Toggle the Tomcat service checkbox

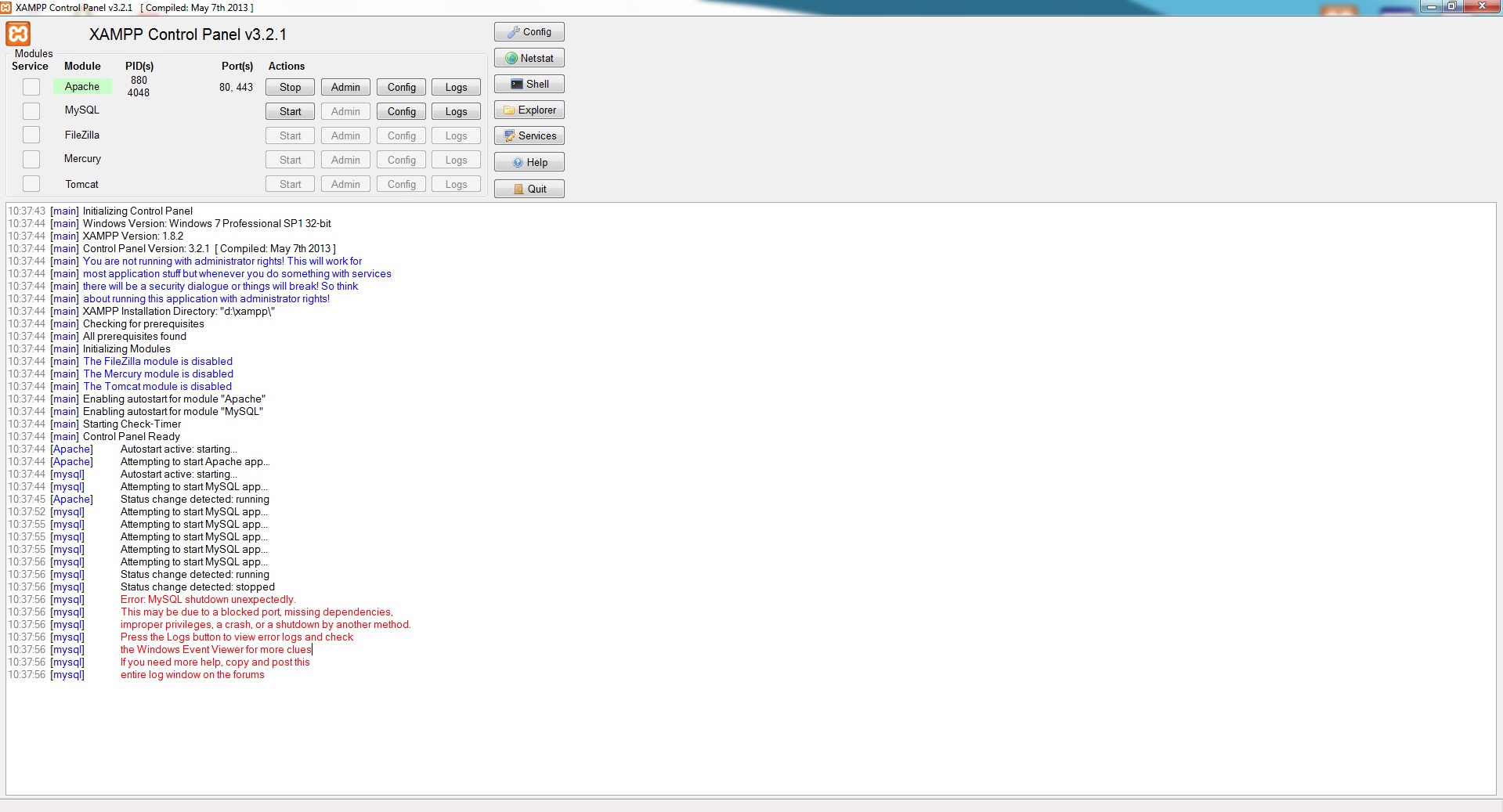point(31,184)
